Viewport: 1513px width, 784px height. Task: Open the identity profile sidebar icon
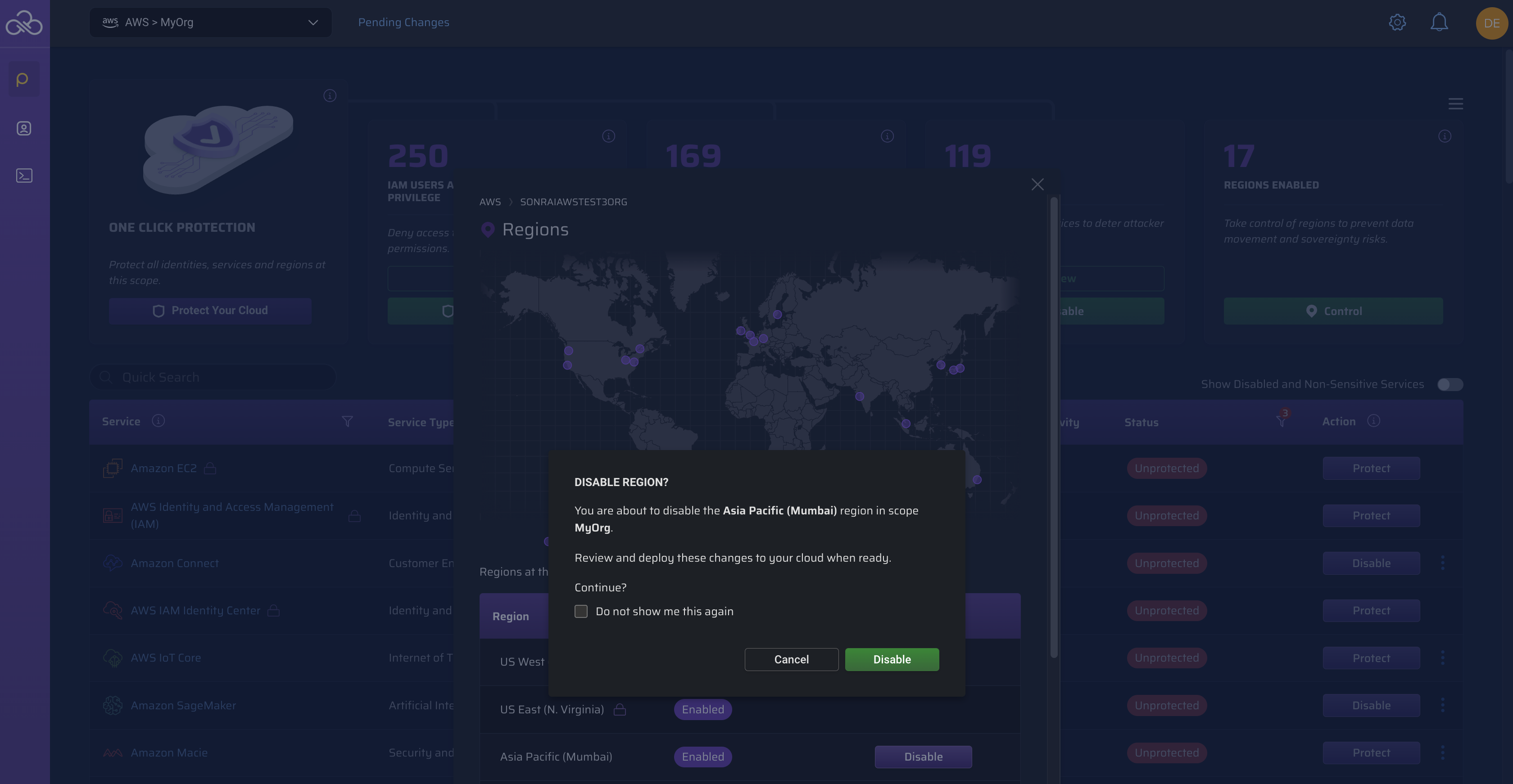[23, 128]
